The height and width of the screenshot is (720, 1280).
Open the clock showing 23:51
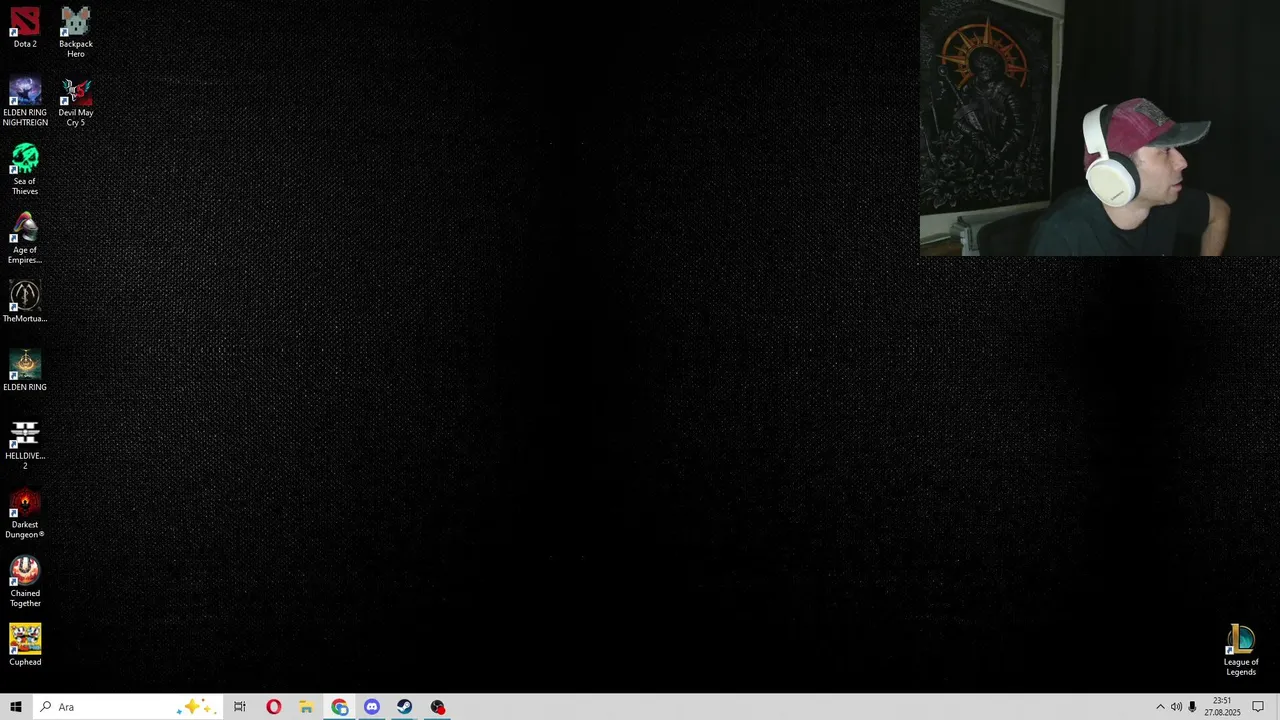(1222, 707)
